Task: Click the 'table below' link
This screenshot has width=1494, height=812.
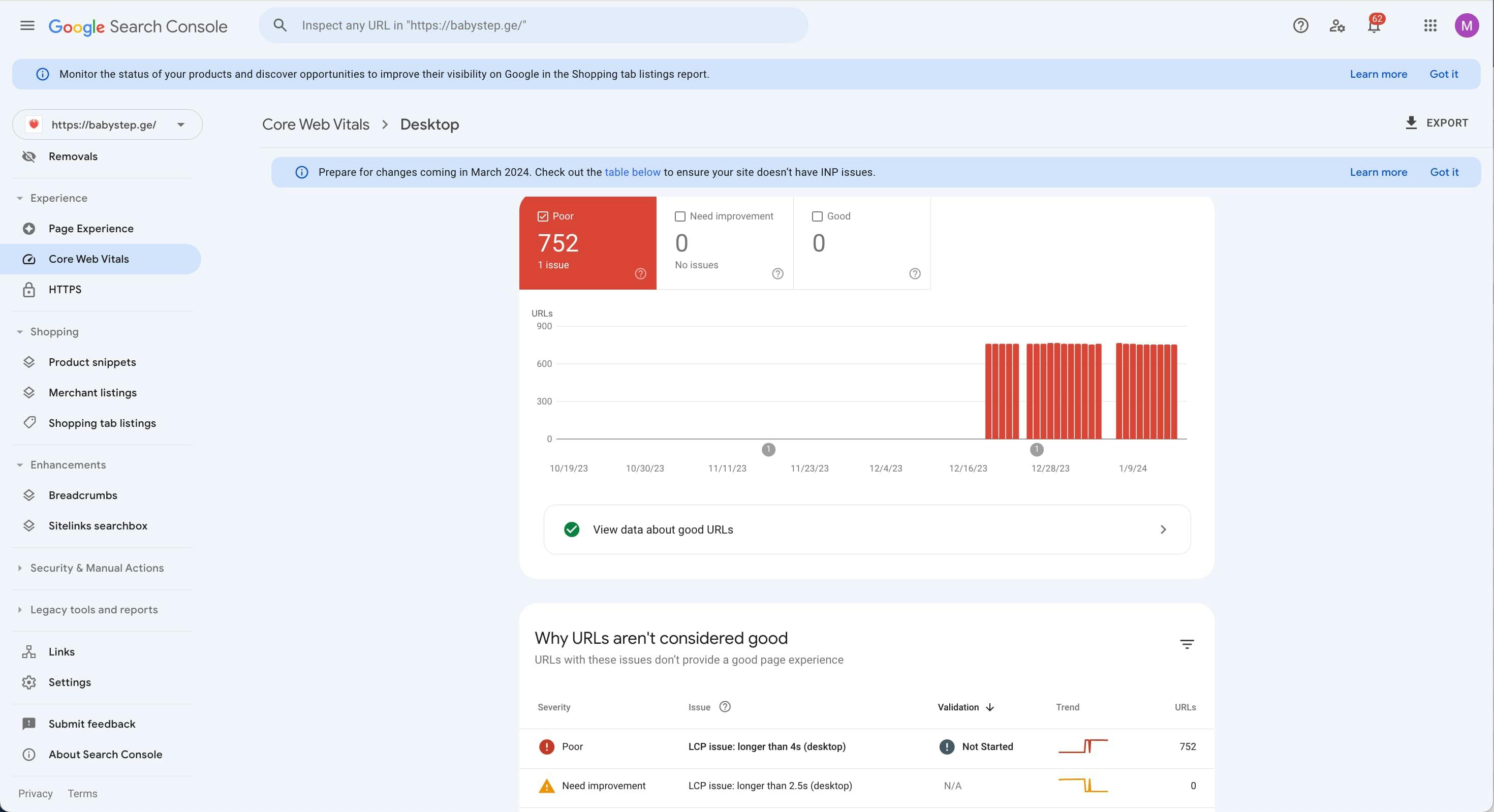Action: point(632,172)
